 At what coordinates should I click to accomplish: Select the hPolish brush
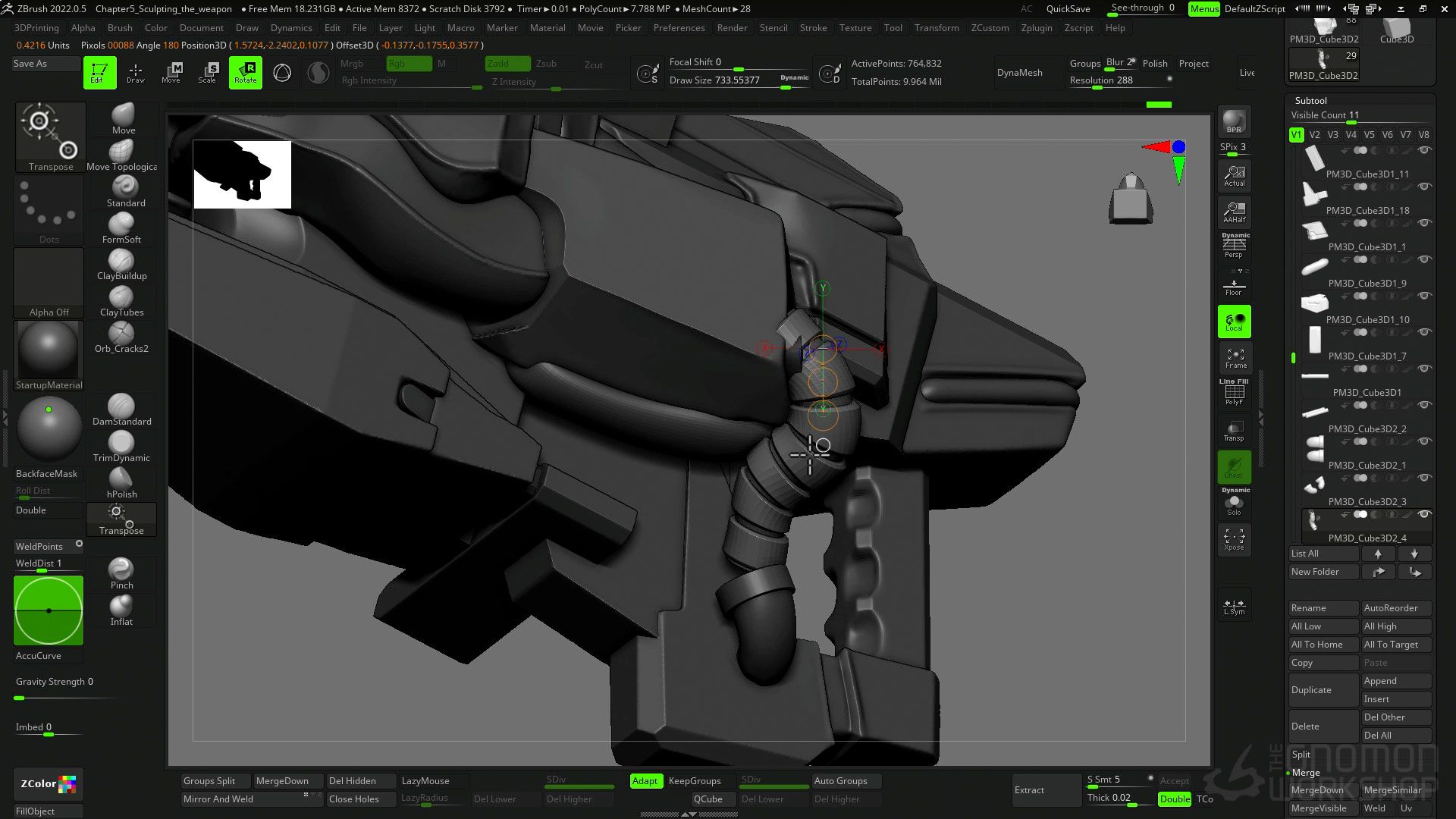click(121, 479)
